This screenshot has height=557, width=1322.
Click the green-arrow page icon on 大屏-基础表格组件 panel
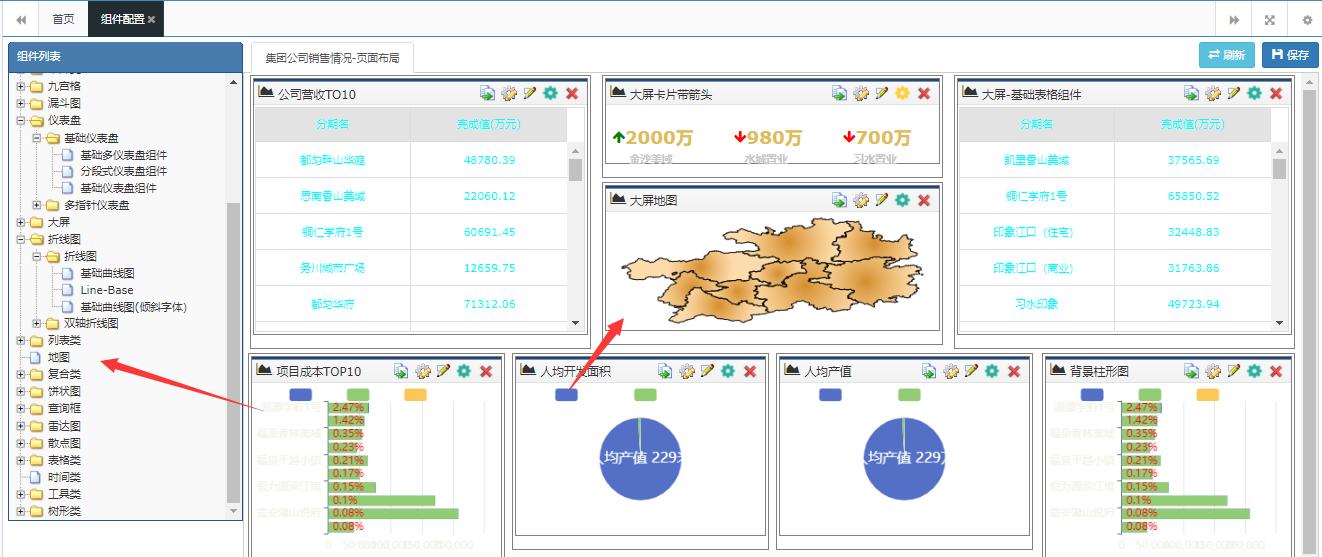pyautogui.click(x=1191, y=93)
